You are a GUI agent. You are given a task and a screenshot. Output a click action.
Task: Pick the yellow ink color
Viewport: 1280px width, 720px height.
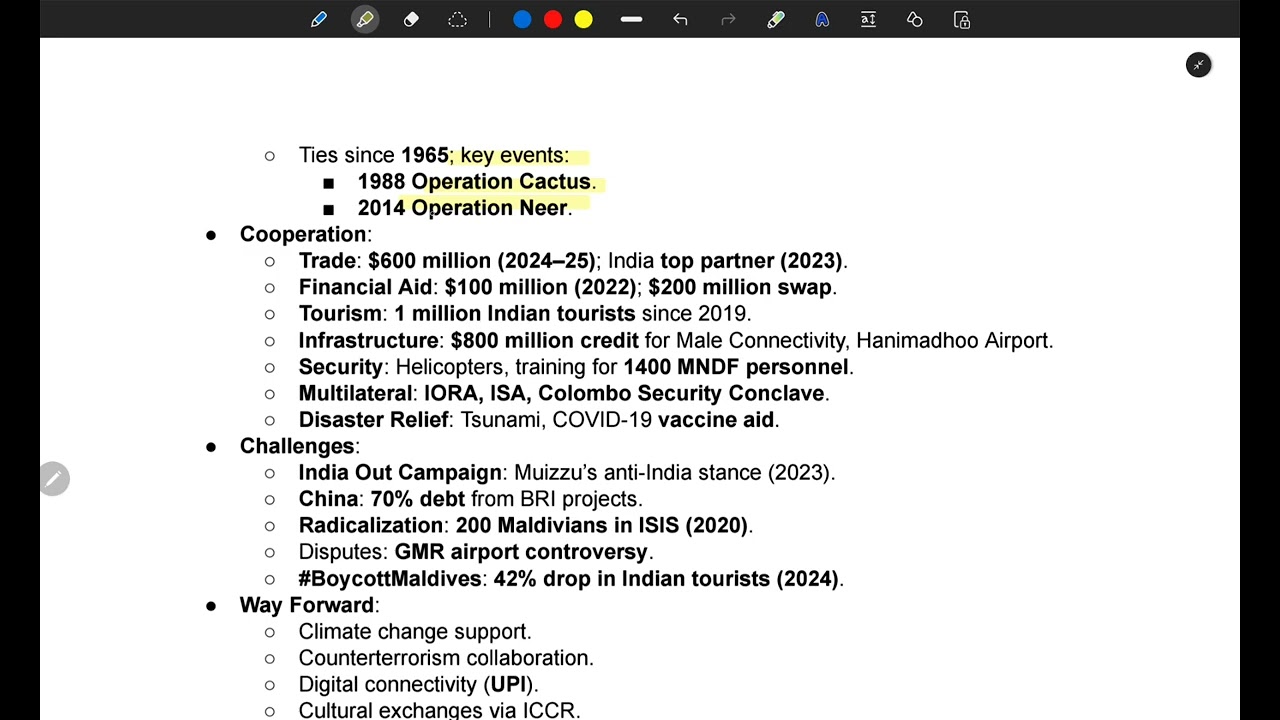pyautogui.click(x=584, y=20)
